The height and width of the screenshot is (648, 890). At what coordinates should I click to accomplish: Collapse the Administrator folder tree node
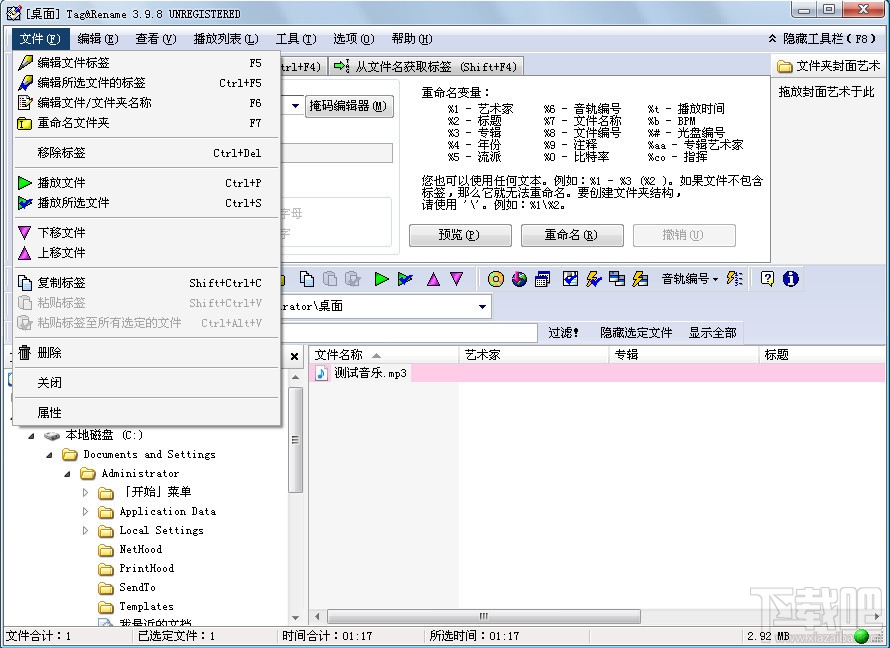coord(68,473)
